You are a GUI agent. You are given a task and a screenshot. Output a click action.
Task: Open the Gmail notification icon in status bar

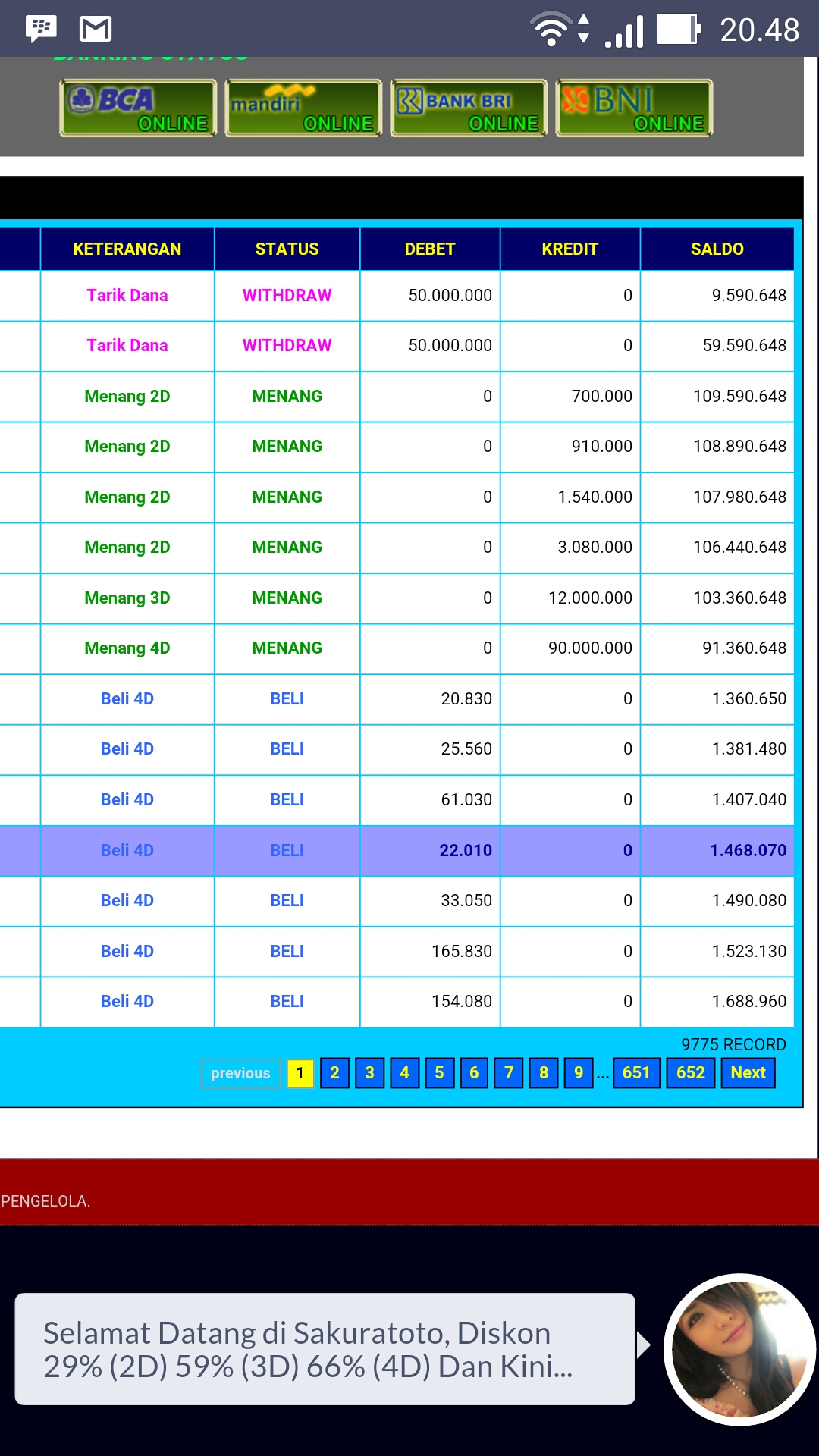click(x=96, y=30)
